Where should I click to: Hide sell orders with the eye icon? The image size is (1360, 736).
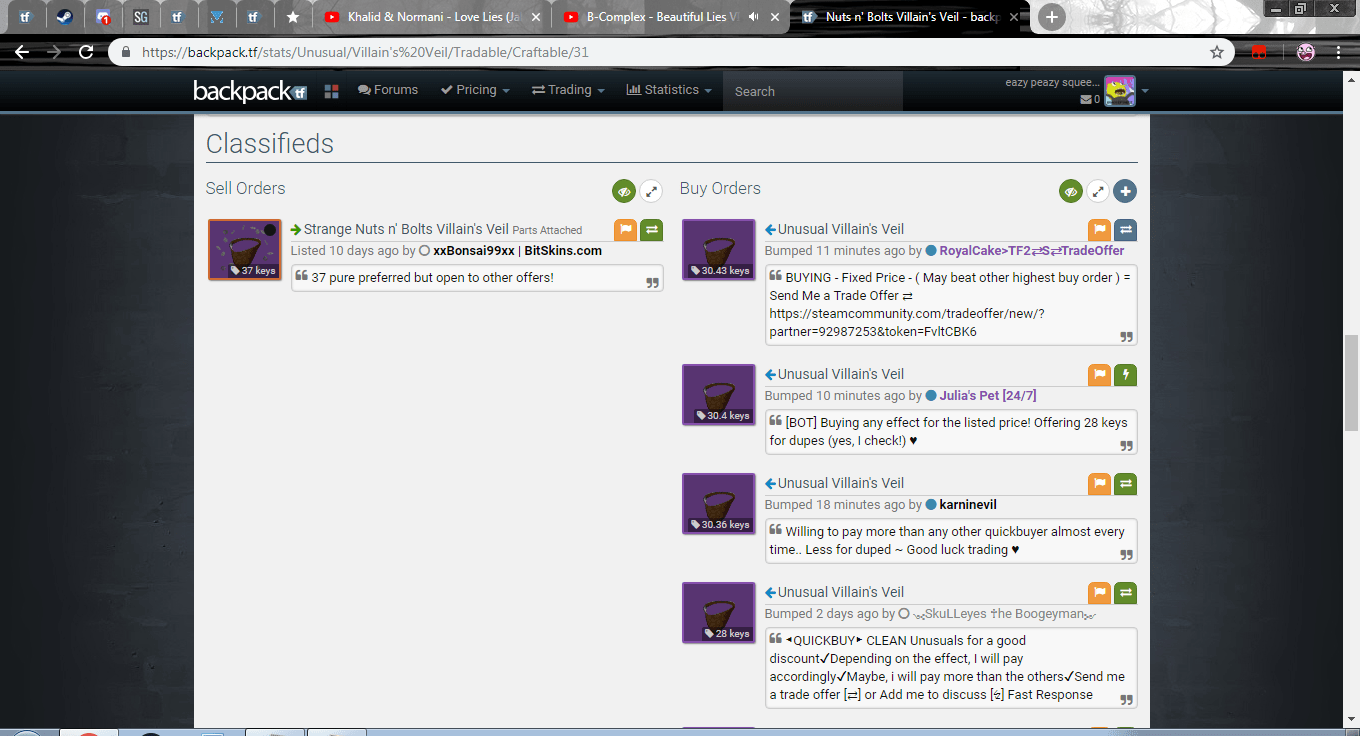pos(624,191)
